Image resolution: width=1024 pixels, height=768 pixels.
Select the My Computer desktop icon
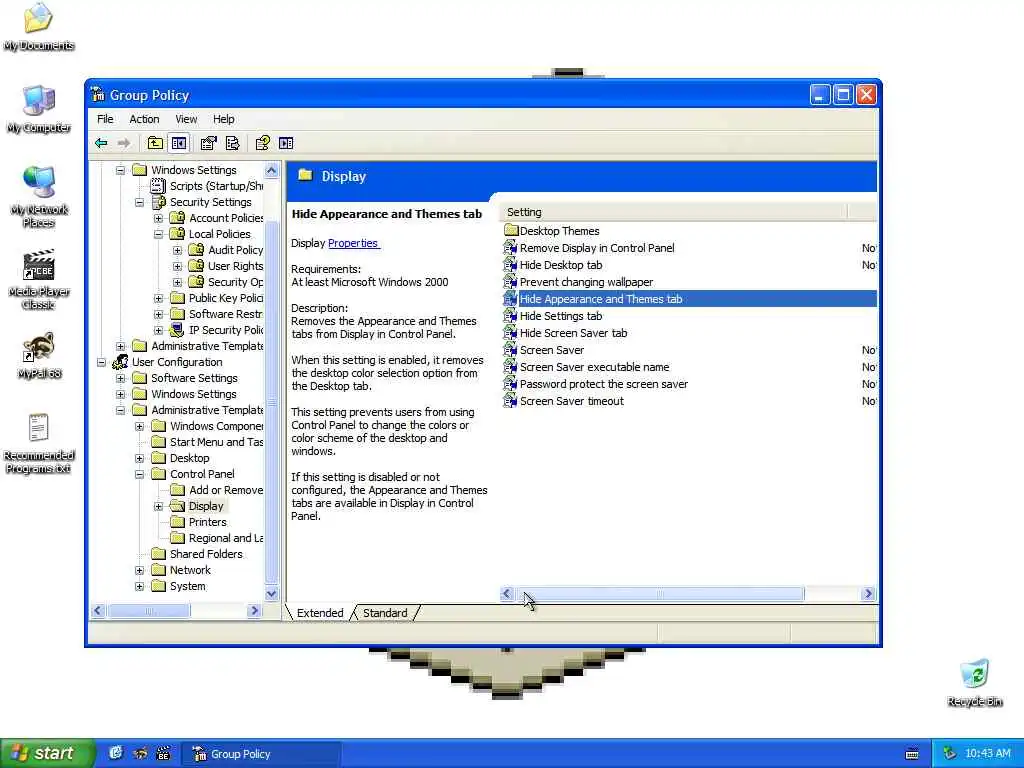coord(39,108)
